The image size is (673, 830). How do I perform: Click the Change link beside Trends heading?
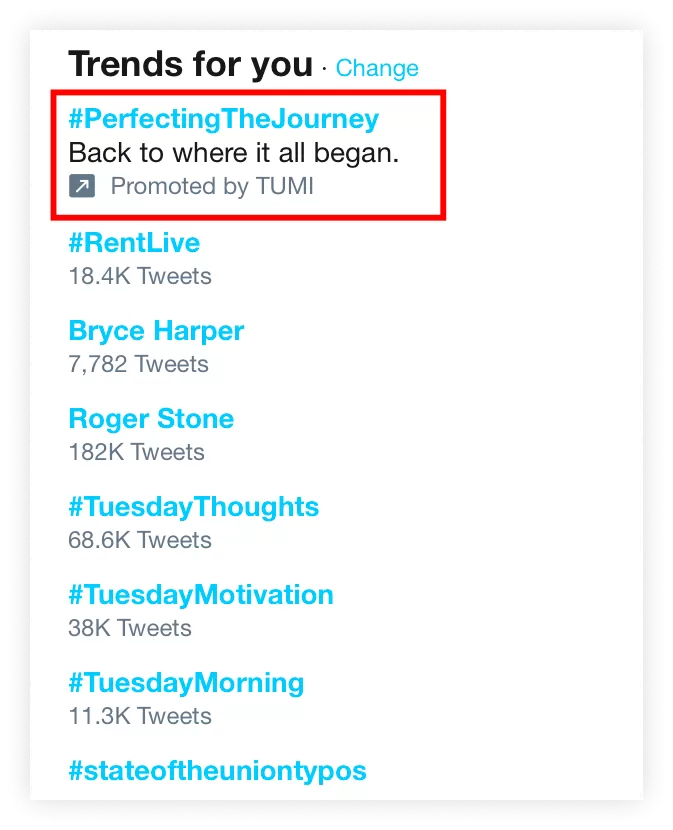pyautogui.click(x=377, y=69)
